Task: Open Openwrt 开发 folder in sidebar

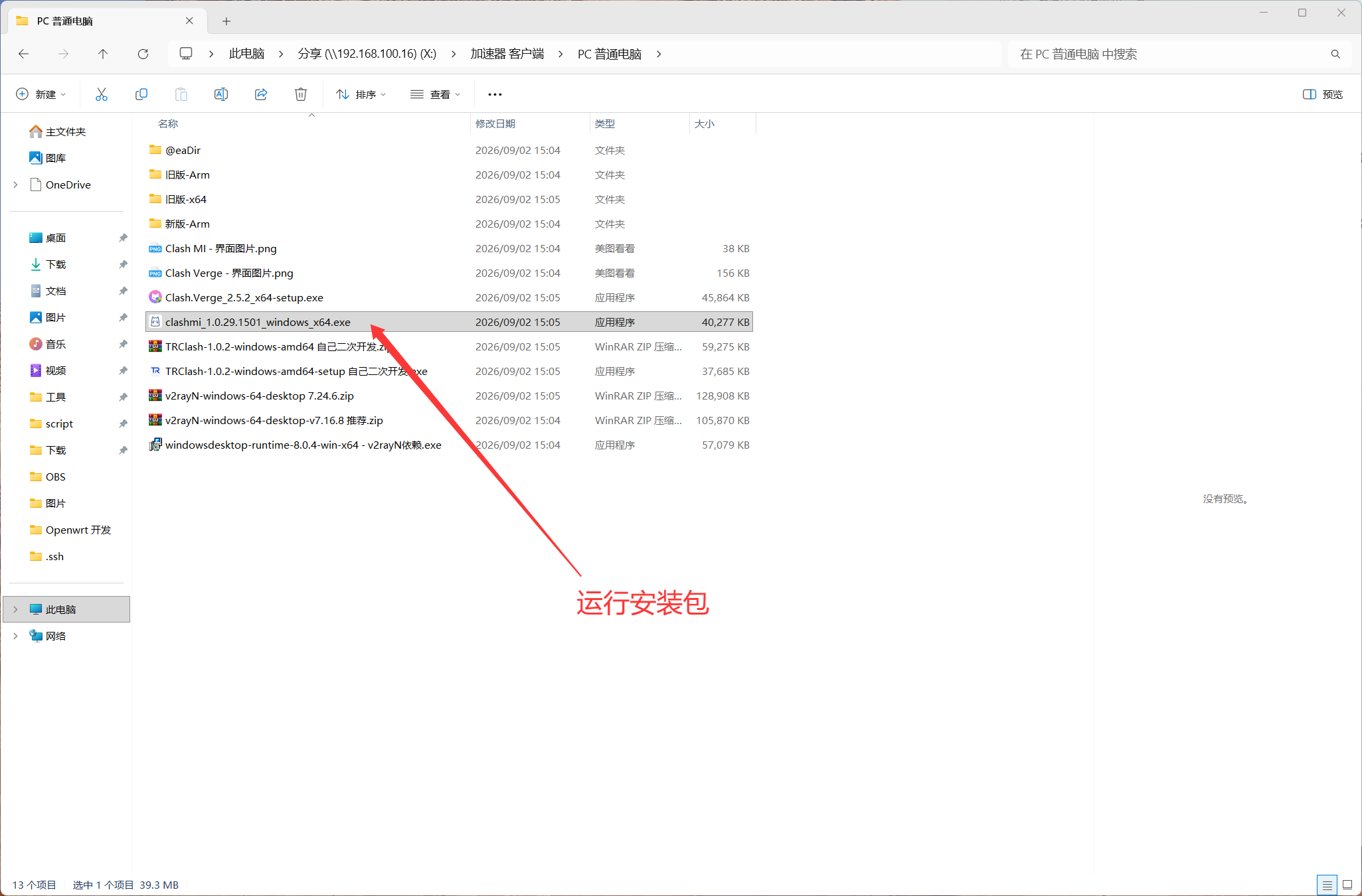Action: [70, 530]
